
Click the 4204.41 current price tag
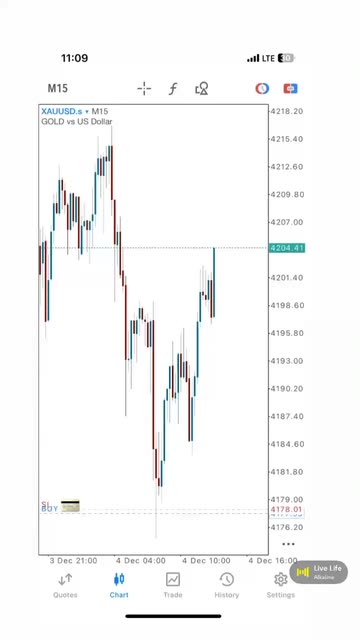(x=287, y=248)
